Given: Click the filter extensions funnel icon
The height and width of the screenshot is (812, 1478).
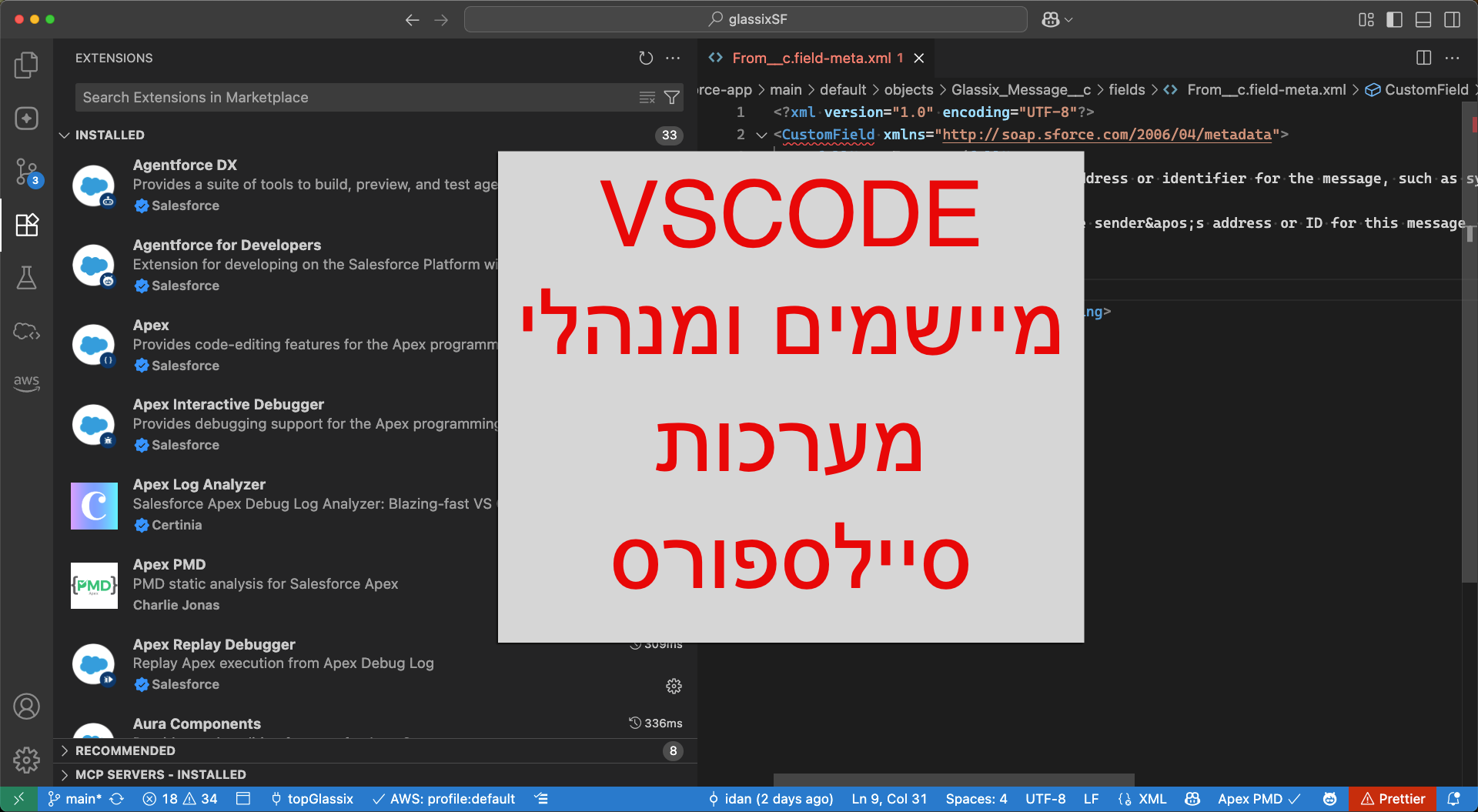Looking at the screenshot, I should (672, 98).
